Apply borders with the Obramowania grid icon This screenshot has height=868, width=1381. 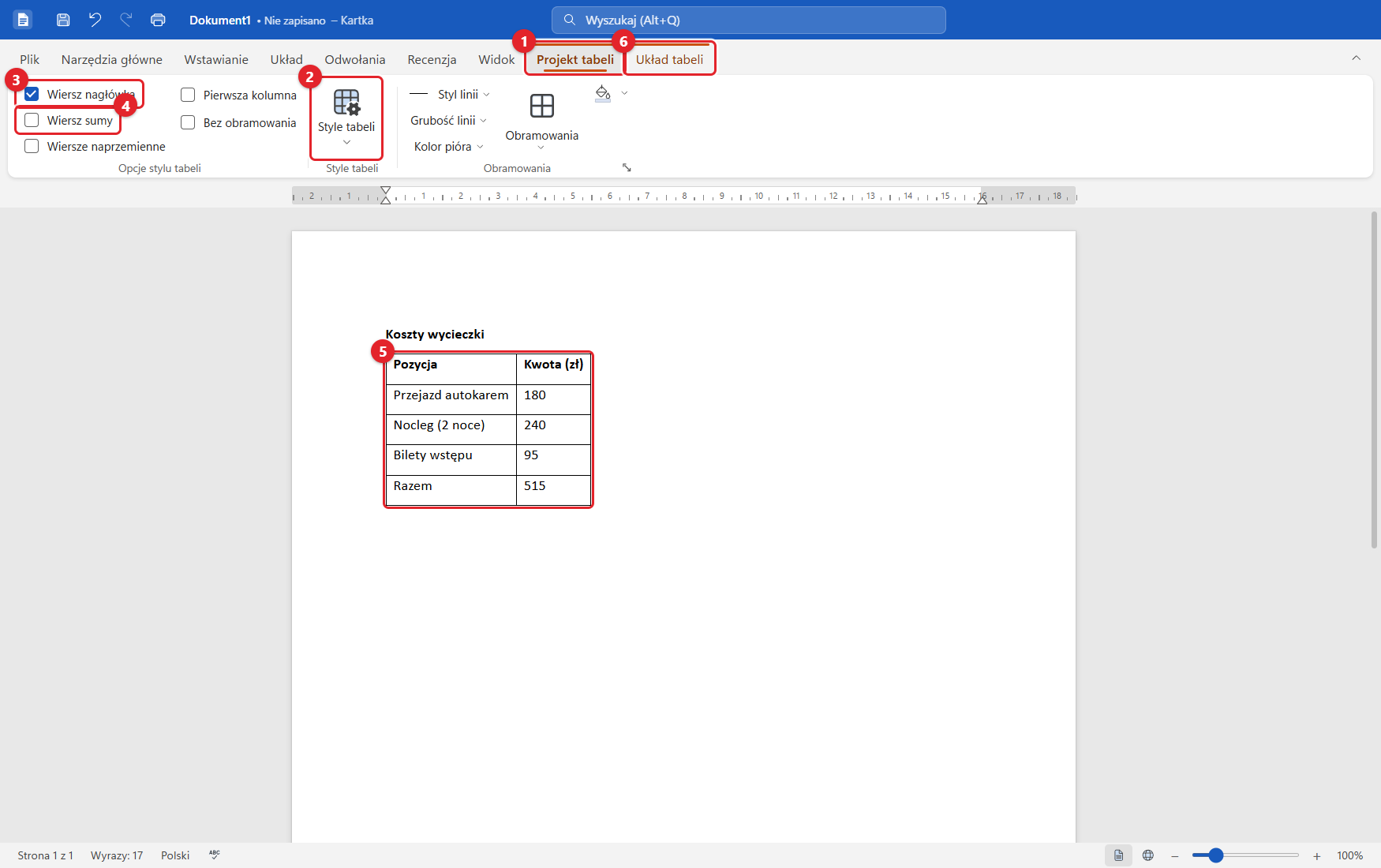[x=542, y=106]
